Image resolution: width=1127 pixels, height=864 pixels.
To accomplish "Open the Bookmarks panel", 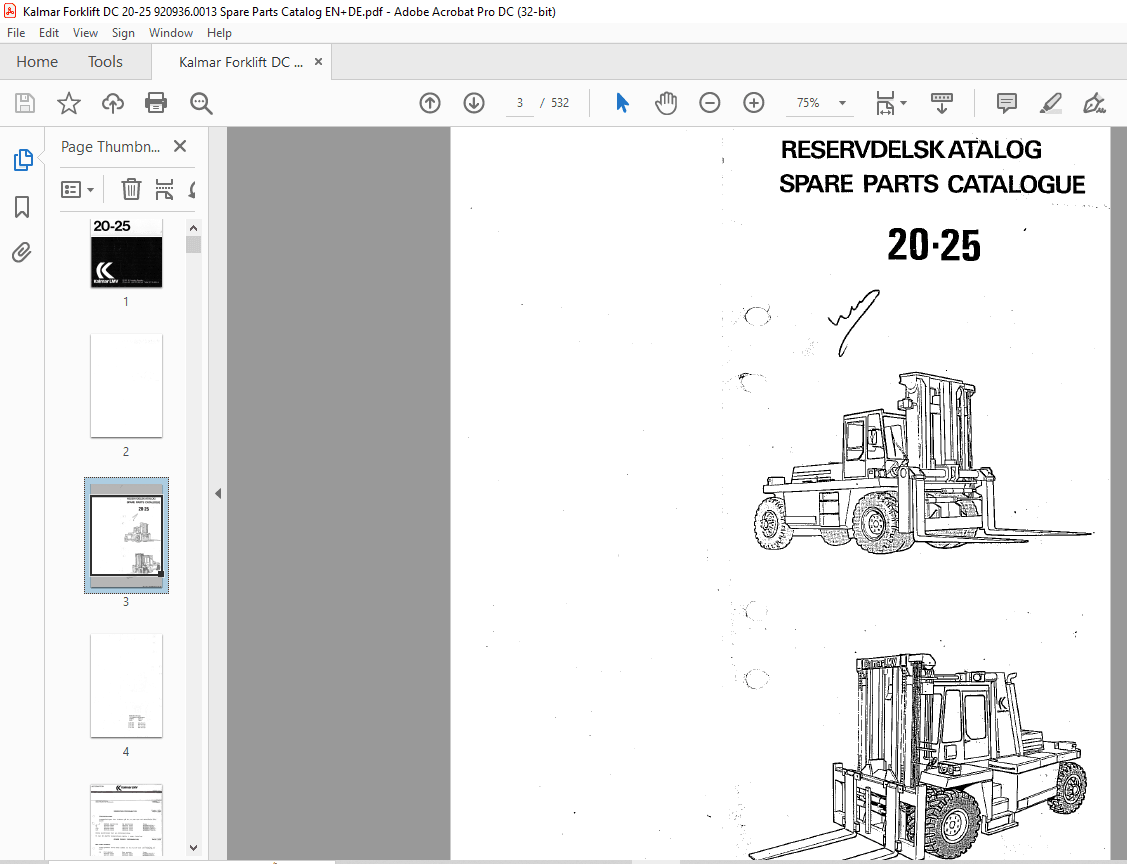I will (x=22, y=206).
